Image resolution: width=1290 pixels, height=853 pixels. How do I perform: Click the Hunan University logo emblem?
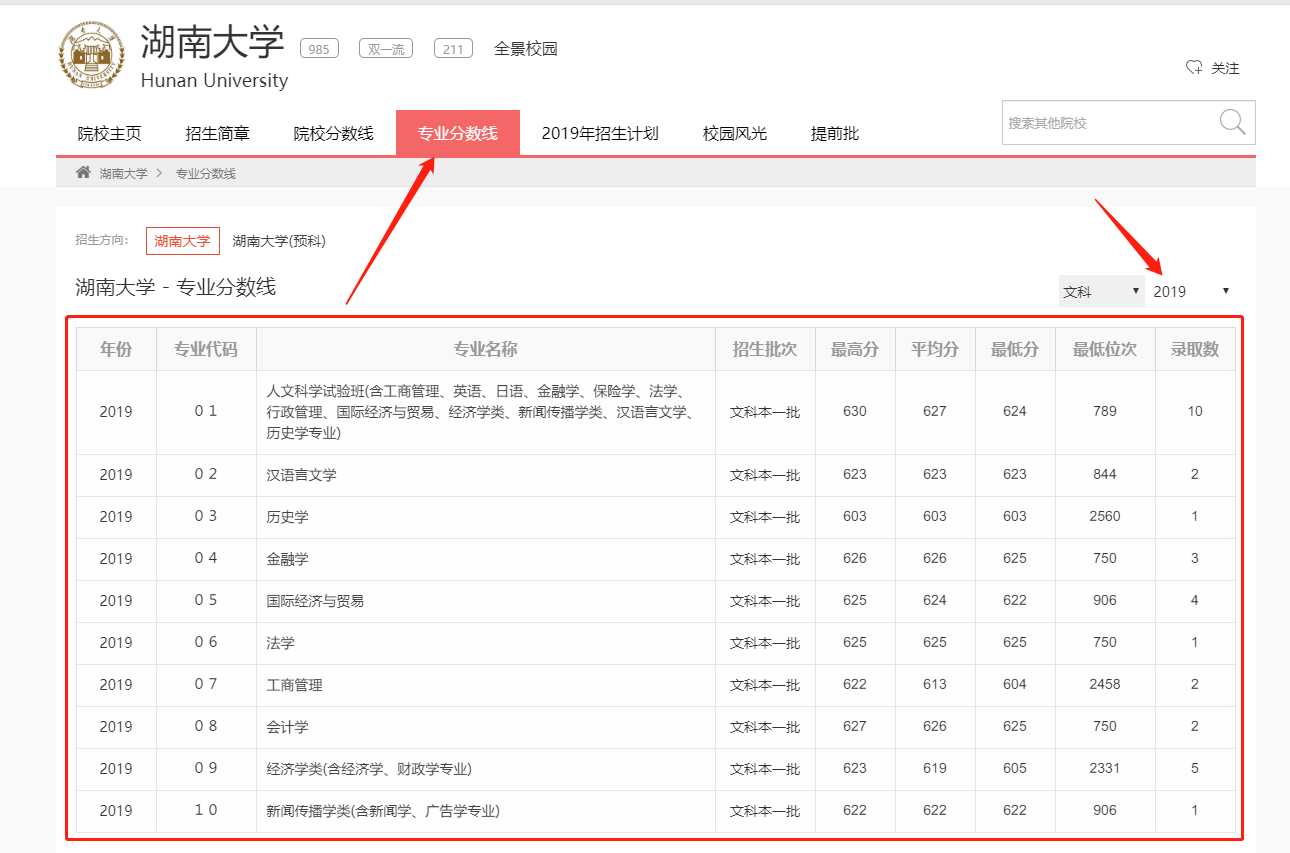(x=92, y=56)
